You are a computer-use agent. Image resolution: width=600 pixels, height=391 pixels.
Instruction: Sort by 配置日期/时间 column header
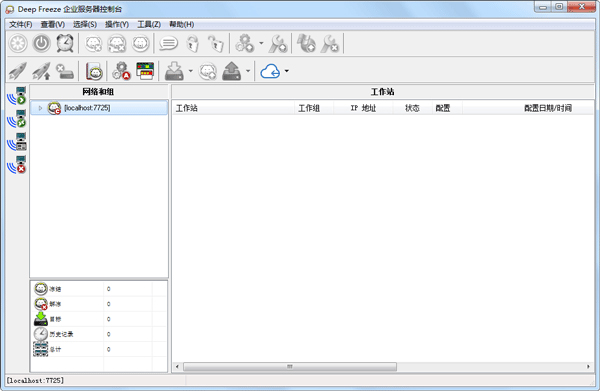[528, 108]
